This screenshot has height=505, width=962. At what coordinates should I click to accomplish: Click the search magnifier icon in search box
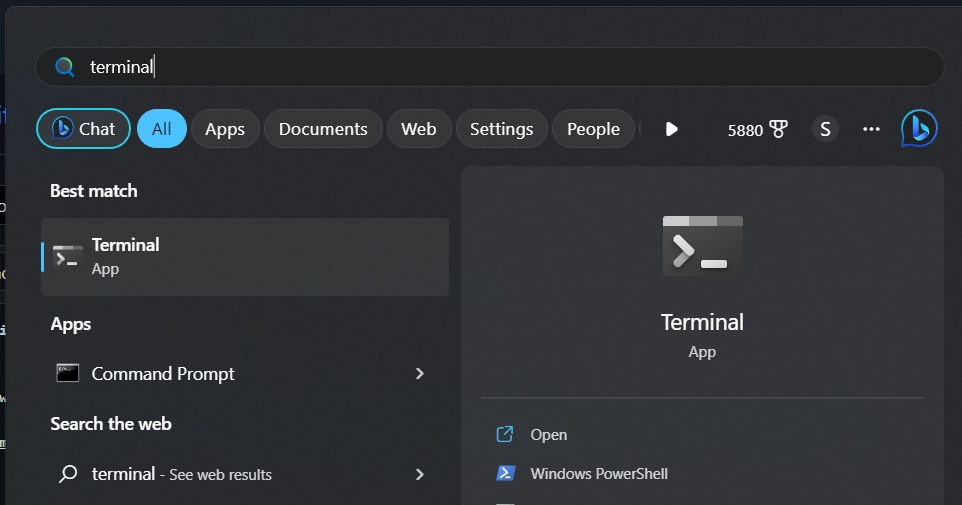(x=64, y=66)
